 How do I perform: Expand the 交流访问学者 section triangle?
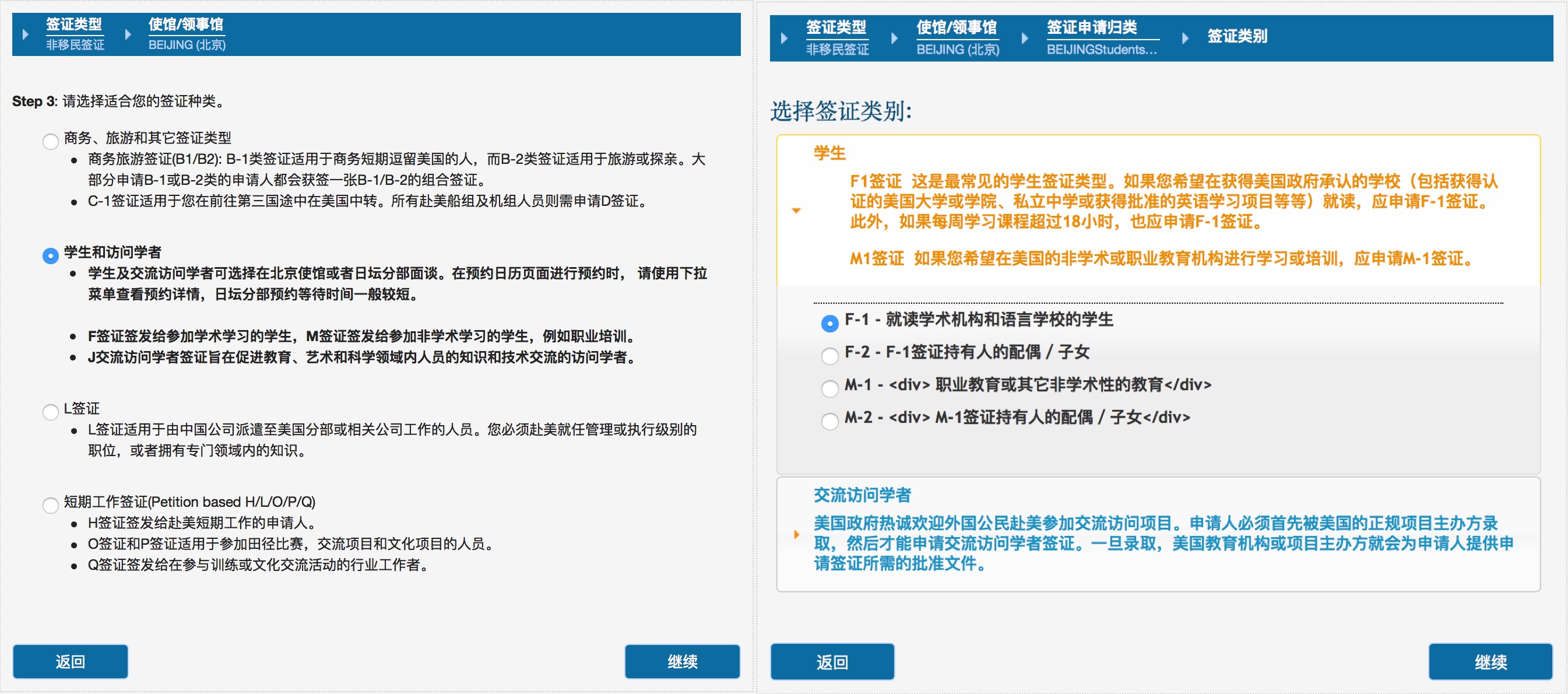coord(796,535)
